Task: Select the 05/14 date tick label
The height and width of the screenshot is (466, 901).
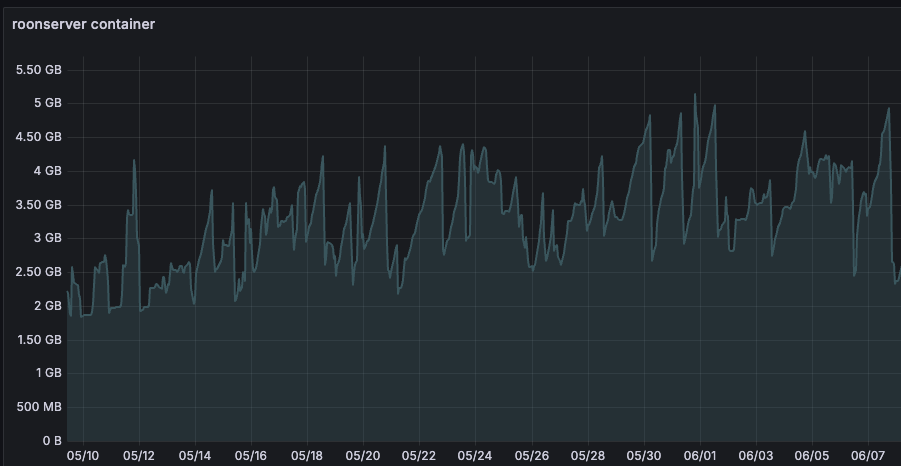Action: (x=194, y=456)
